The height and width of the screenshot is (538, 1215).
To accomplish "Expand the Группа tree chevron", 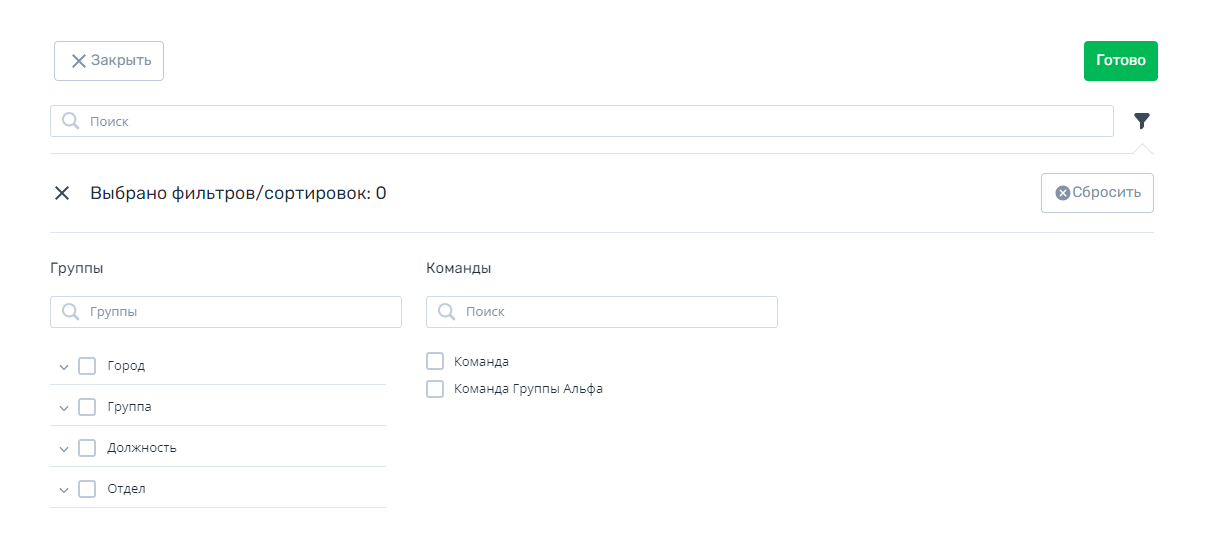I will click(x=64, y=408).
